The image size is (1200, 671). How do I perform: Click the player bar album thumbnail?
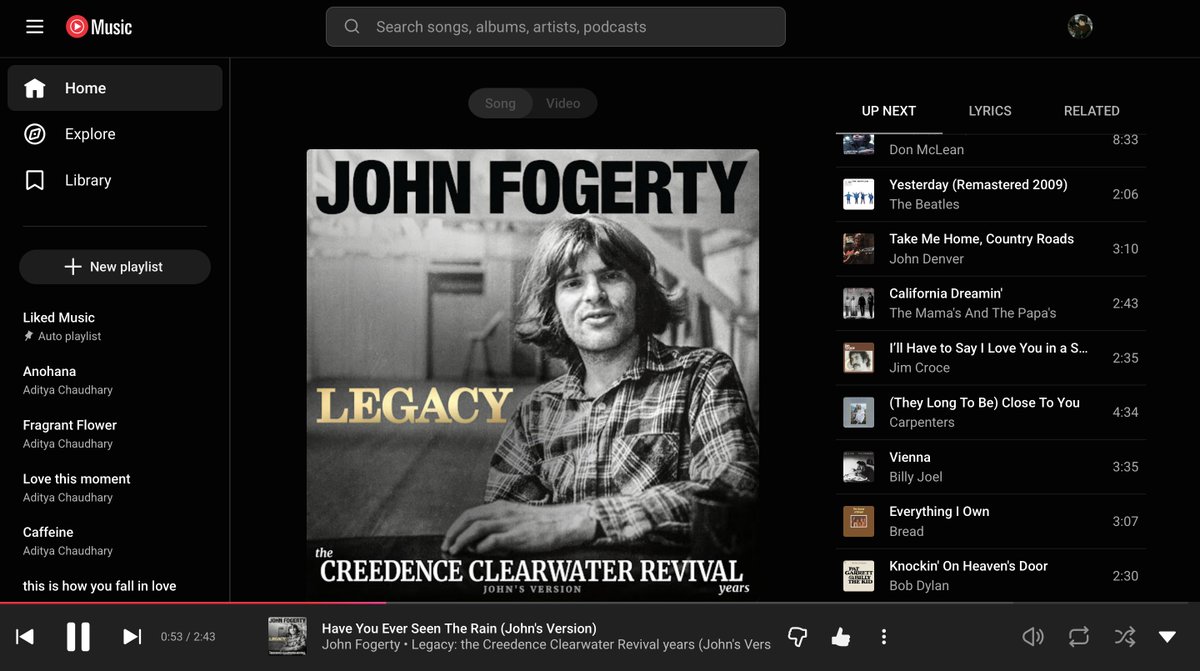tap(287, 637)
